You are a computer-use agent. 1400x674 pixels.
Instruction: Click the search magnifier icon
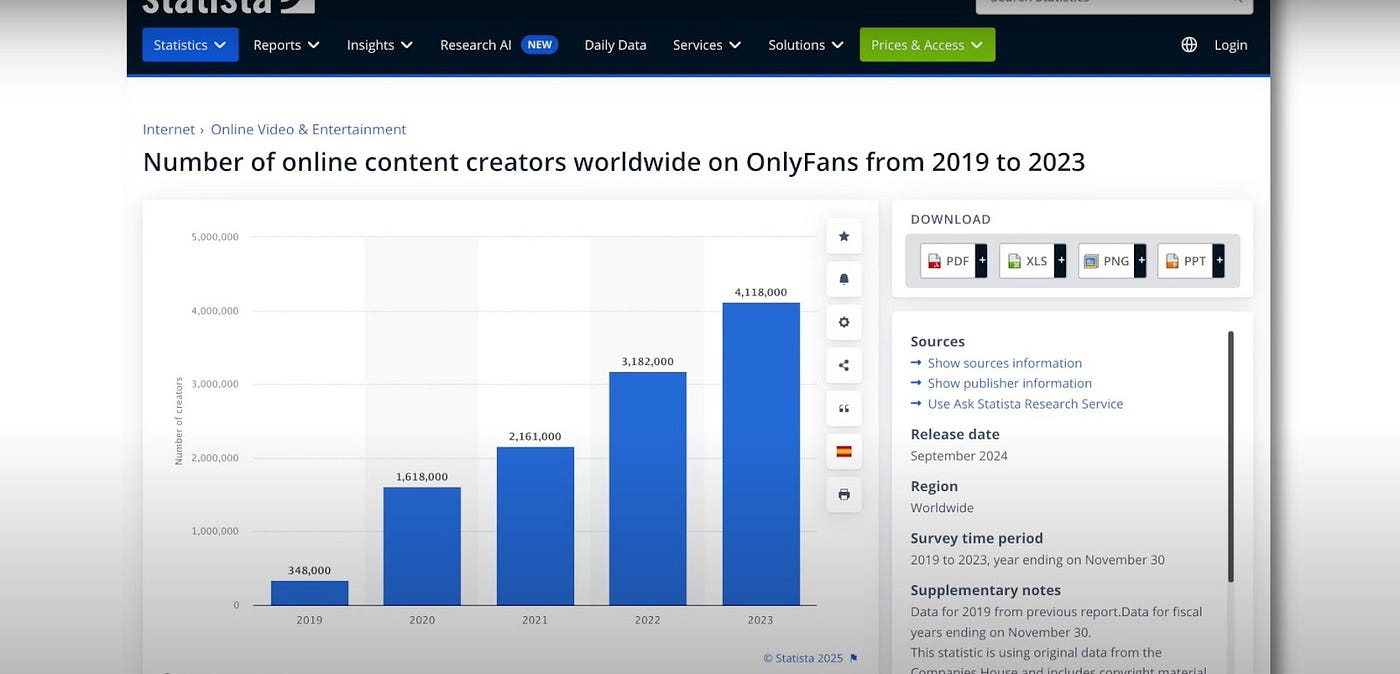[x=1236, y=2]
